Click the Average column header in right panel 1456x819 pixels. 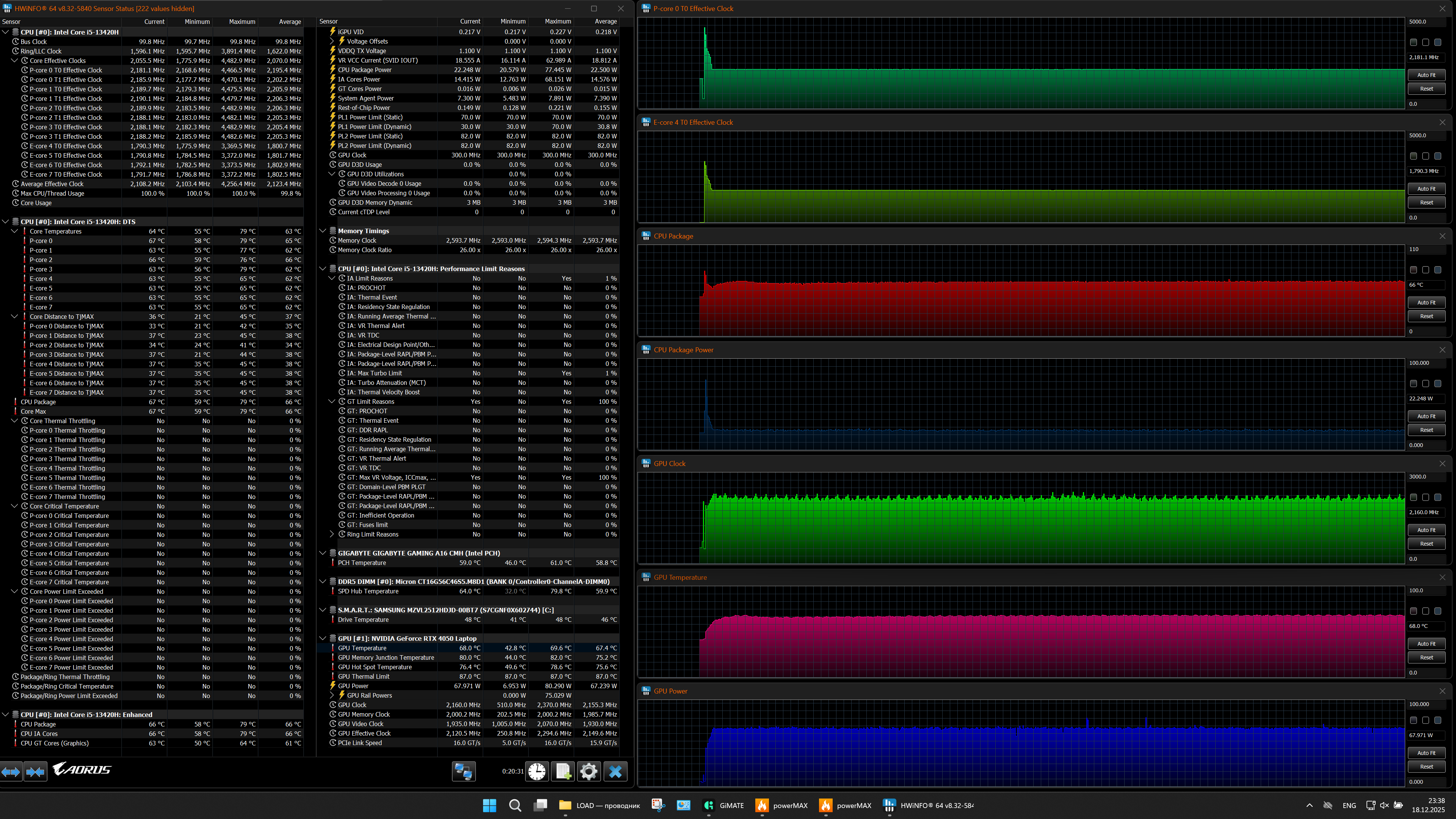point(606,22)
